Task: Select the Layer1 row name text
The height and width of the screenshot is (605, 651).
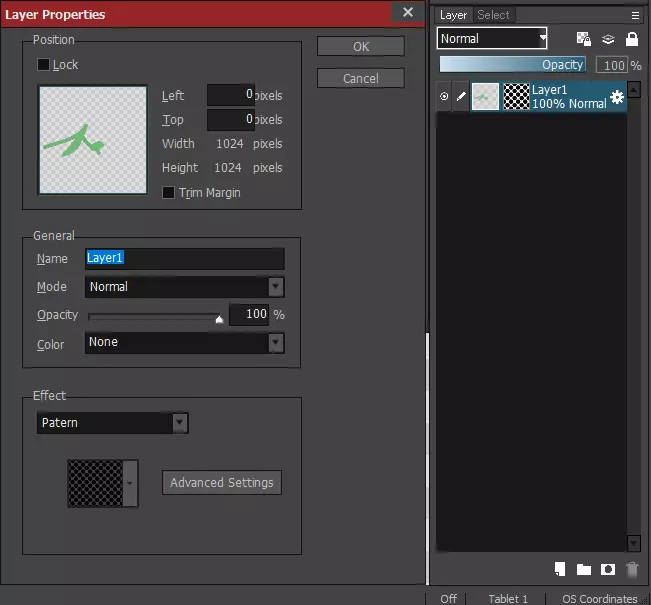Action: tap(549, 90)
